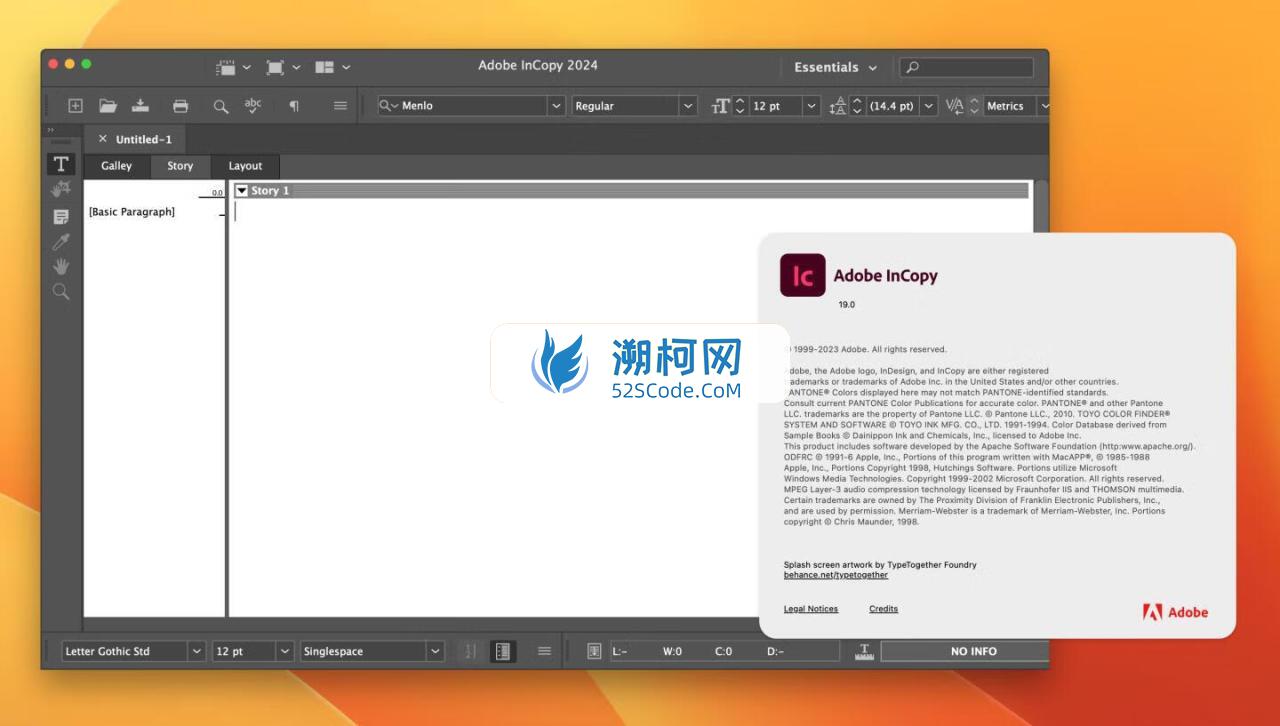Toggle hidden characters with the pilcrow icon
Viewport: 1280px width, 726px height.
pyautogui.click(x=294, y=106)
